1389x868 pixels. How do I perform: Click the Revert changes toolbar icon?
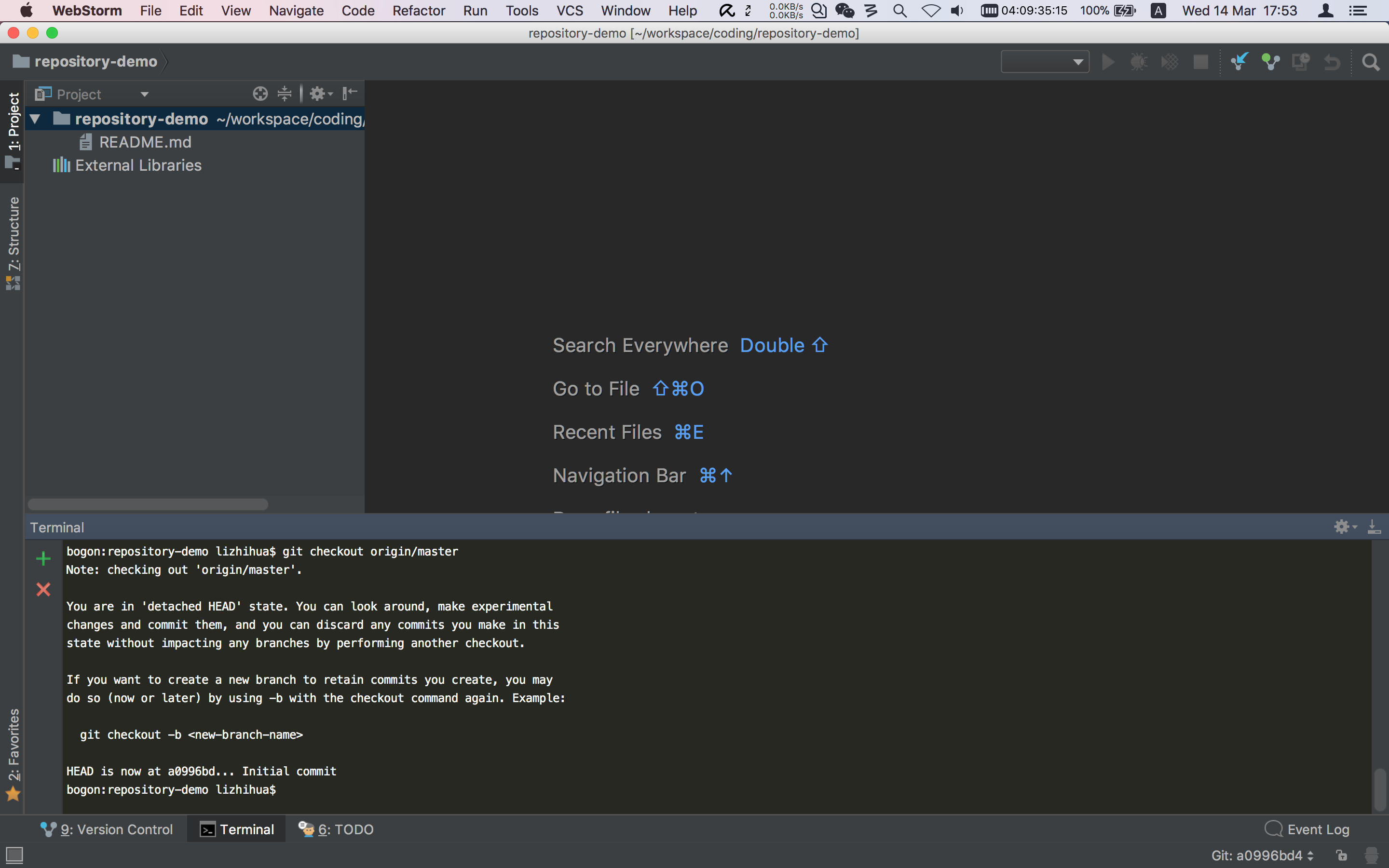click(1332, 61)
